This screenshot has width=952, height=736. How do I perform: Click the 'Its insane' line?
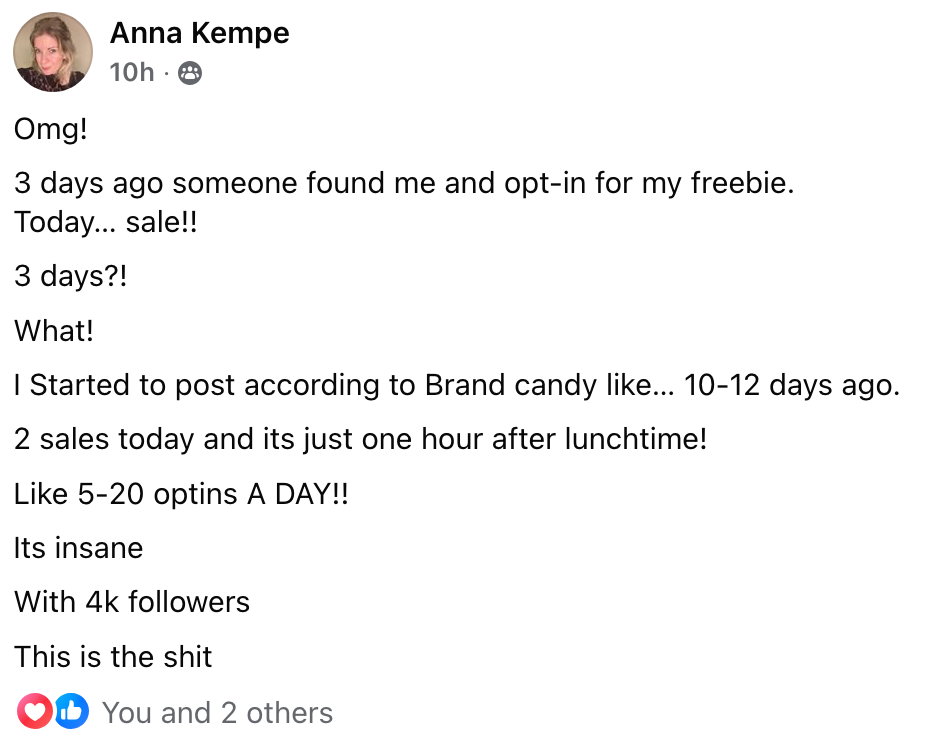click(x=78, y=548)
